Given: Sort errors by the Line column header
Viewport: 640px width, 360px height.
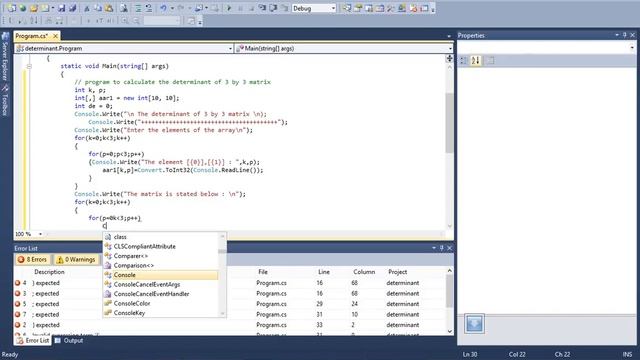Looking at the screenshot, I should pos(324,271).
